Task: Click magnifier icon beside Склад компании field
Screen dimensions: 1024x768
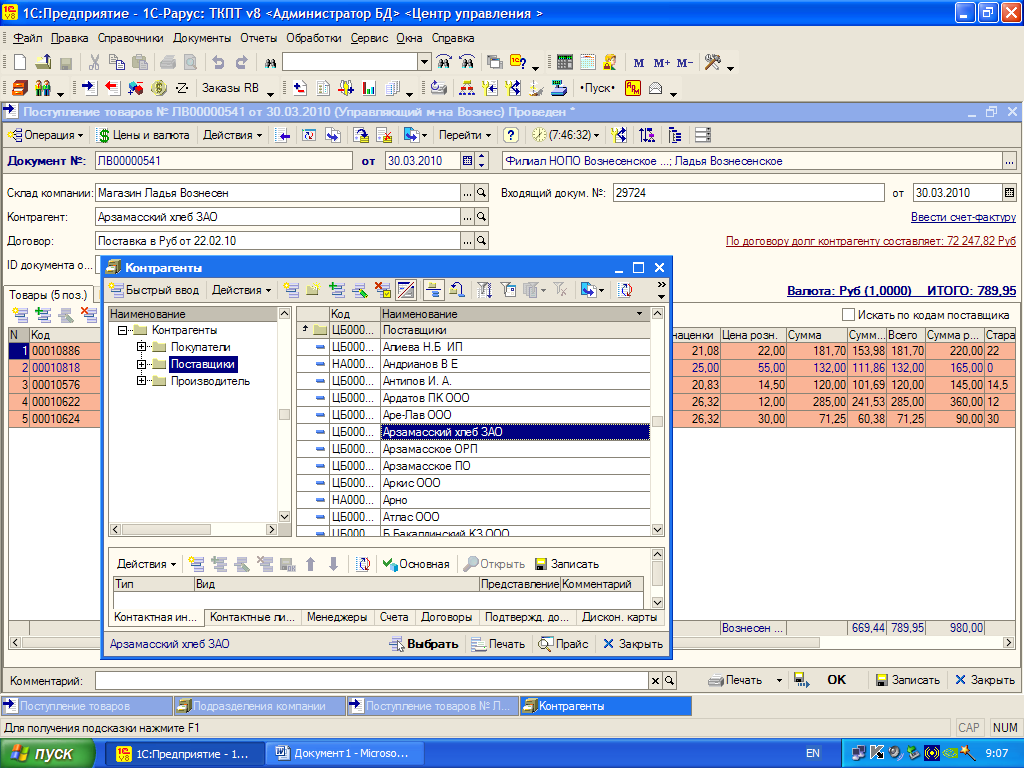Action: pyautogui.click(x=481, y=193)
